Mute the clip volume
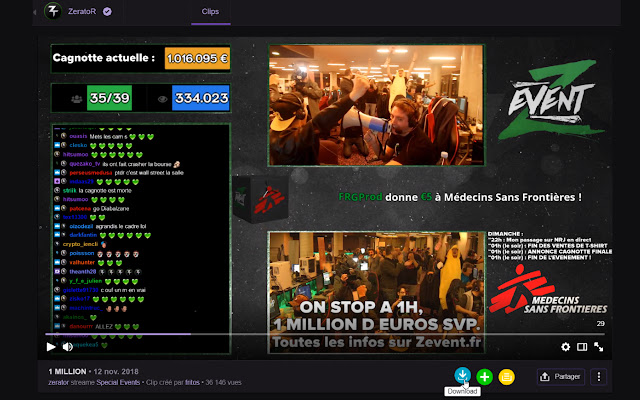The width and height of the screenshot is (640, 400). coord(67,347)
